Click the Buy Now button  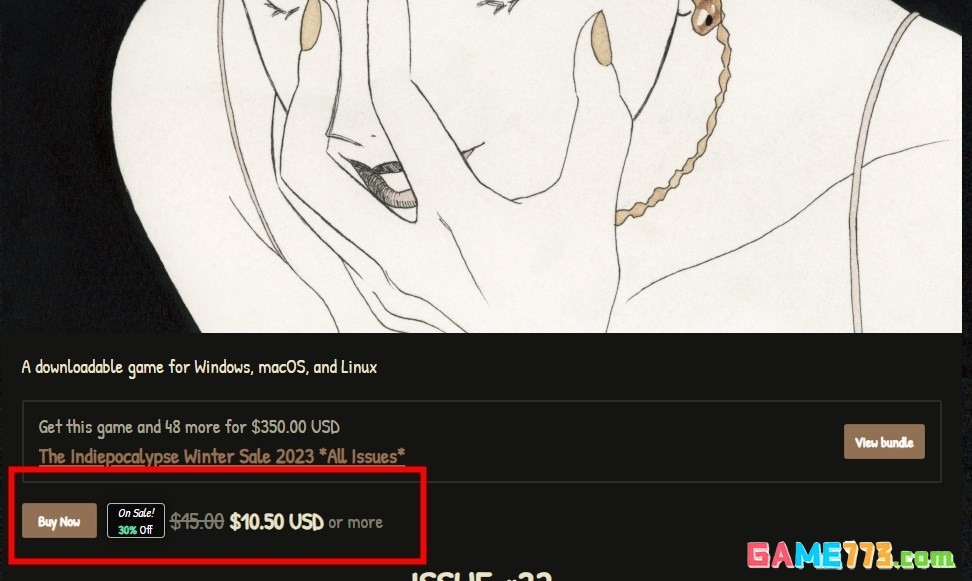60,520
